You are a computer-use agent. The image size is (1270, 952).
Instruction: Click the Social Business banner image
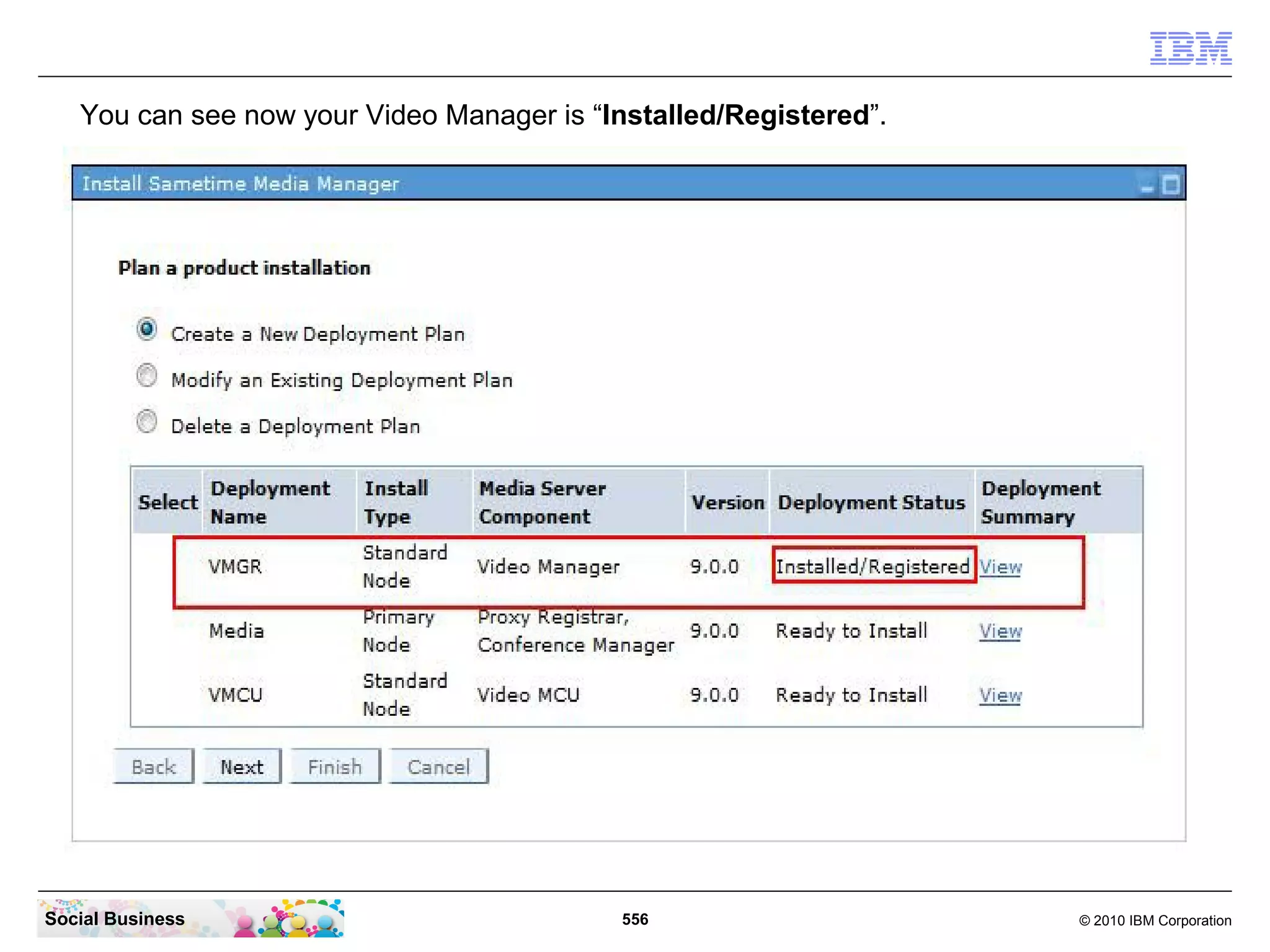pos(190,918)
